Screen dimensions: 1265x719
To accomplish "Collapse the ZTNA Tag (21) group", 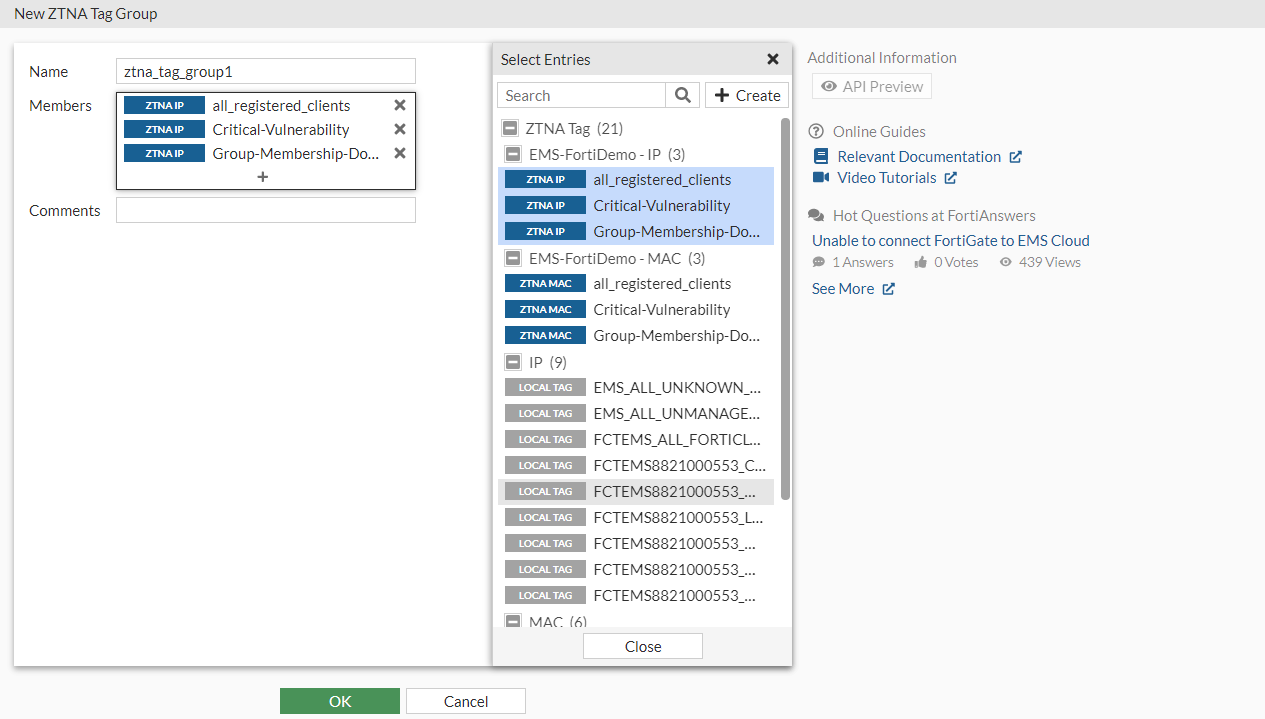I will [510, 128].
